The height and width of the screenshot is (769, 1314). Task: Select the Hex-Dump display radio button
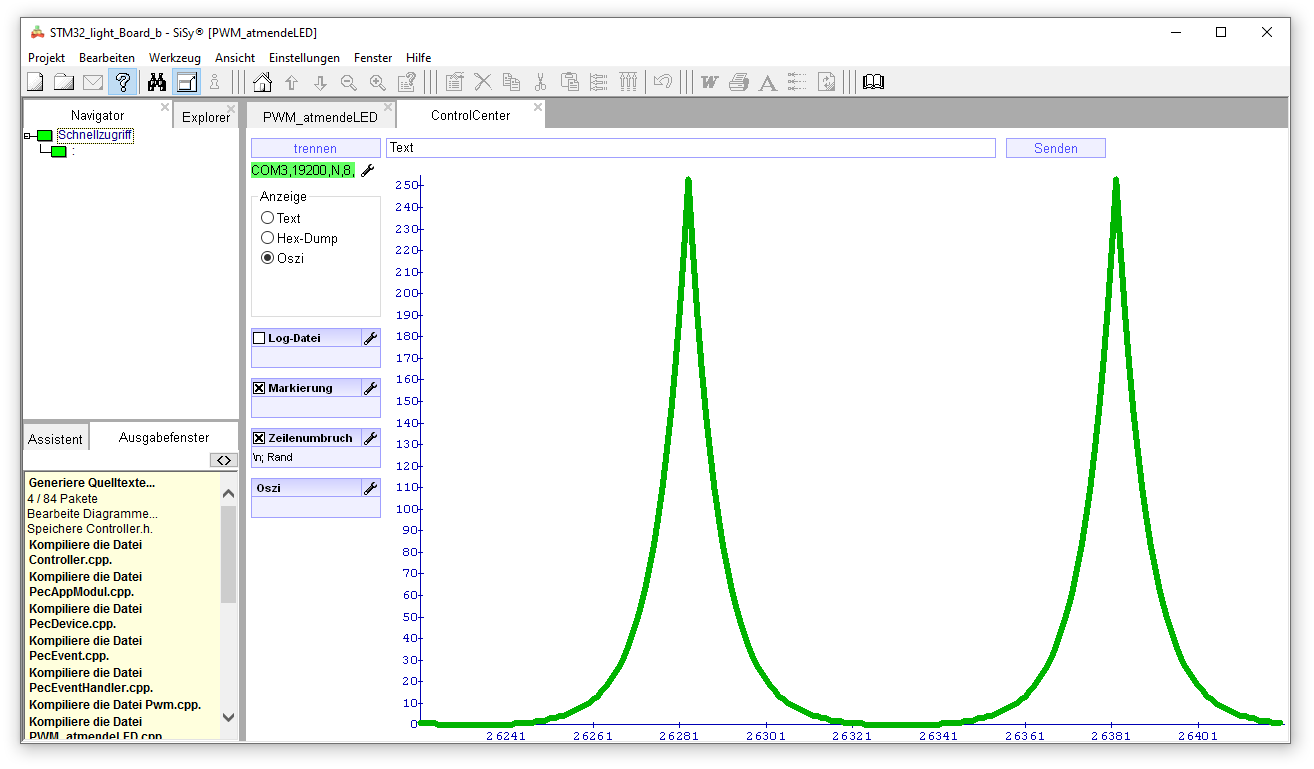[267, 238]
